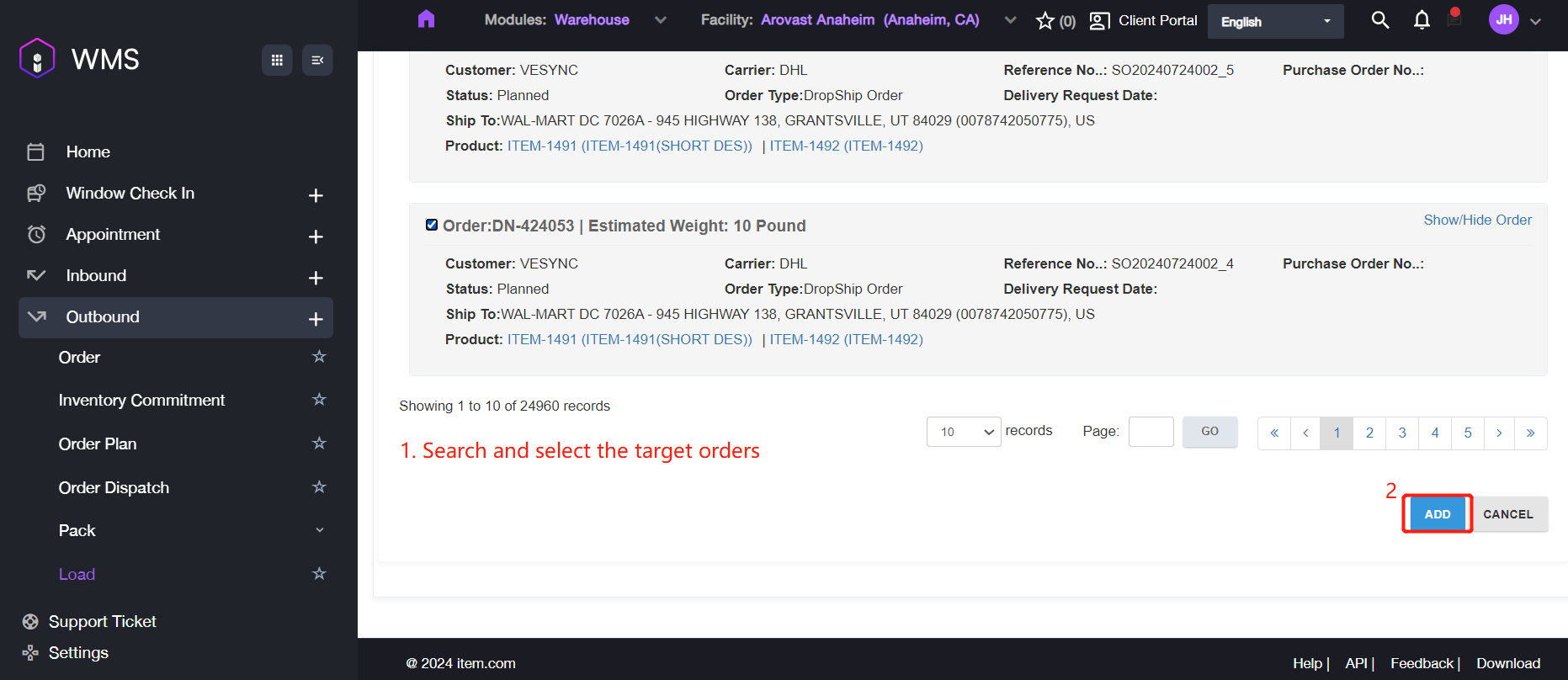Open notifications bell icon

click(x=1422, y=19)
